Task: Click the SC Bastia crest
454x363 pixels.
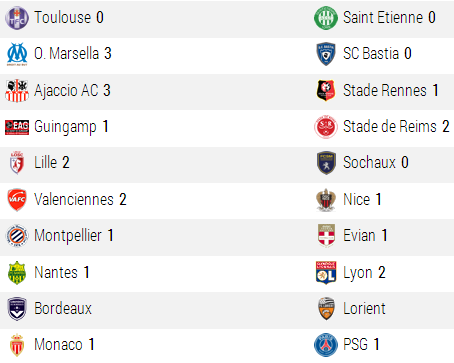Action: point(326,54)
